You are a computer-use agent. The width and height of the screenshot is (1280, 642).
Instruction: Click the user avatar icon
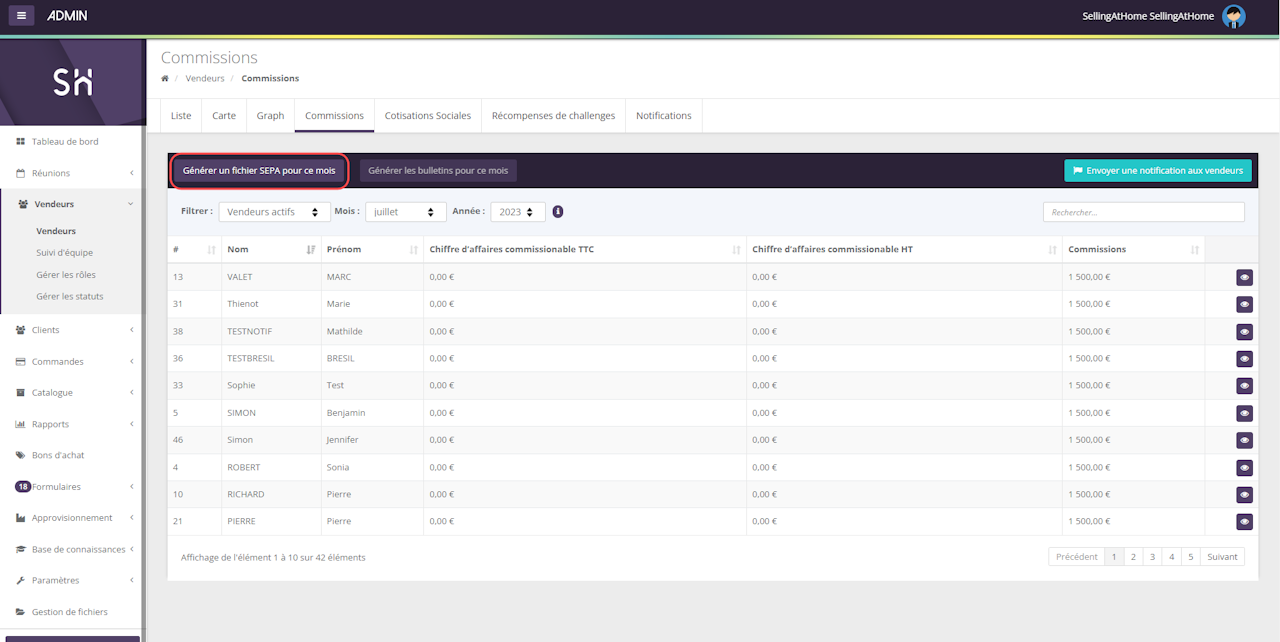click(1234, 16)
